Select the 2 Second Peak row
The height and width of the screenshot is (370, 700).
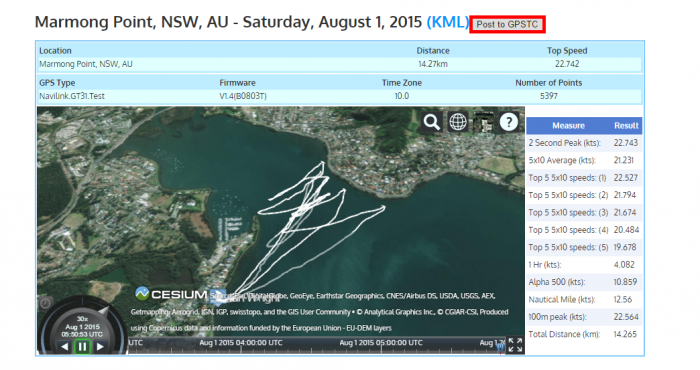[584, 143]
